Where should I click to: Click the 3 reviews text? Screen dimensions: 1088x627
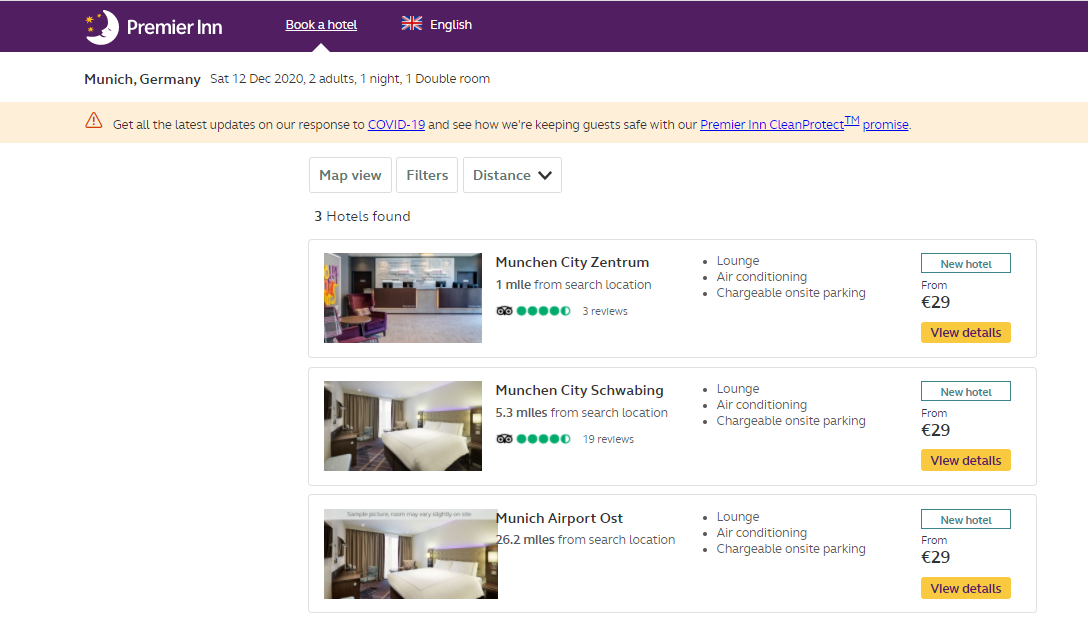tap(605, 311)
